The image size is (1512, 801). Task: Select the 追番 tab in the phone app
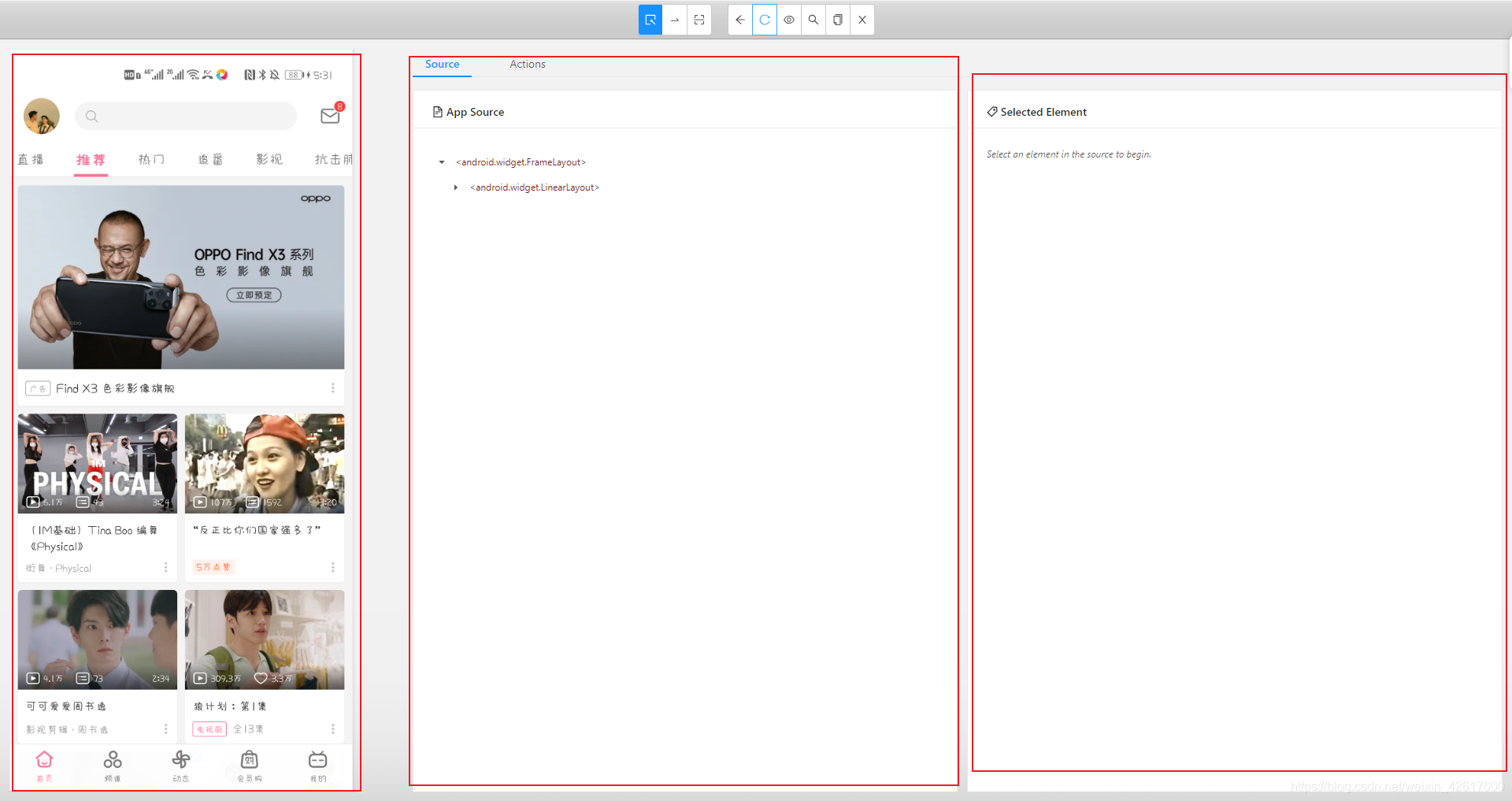pos(210,160)
